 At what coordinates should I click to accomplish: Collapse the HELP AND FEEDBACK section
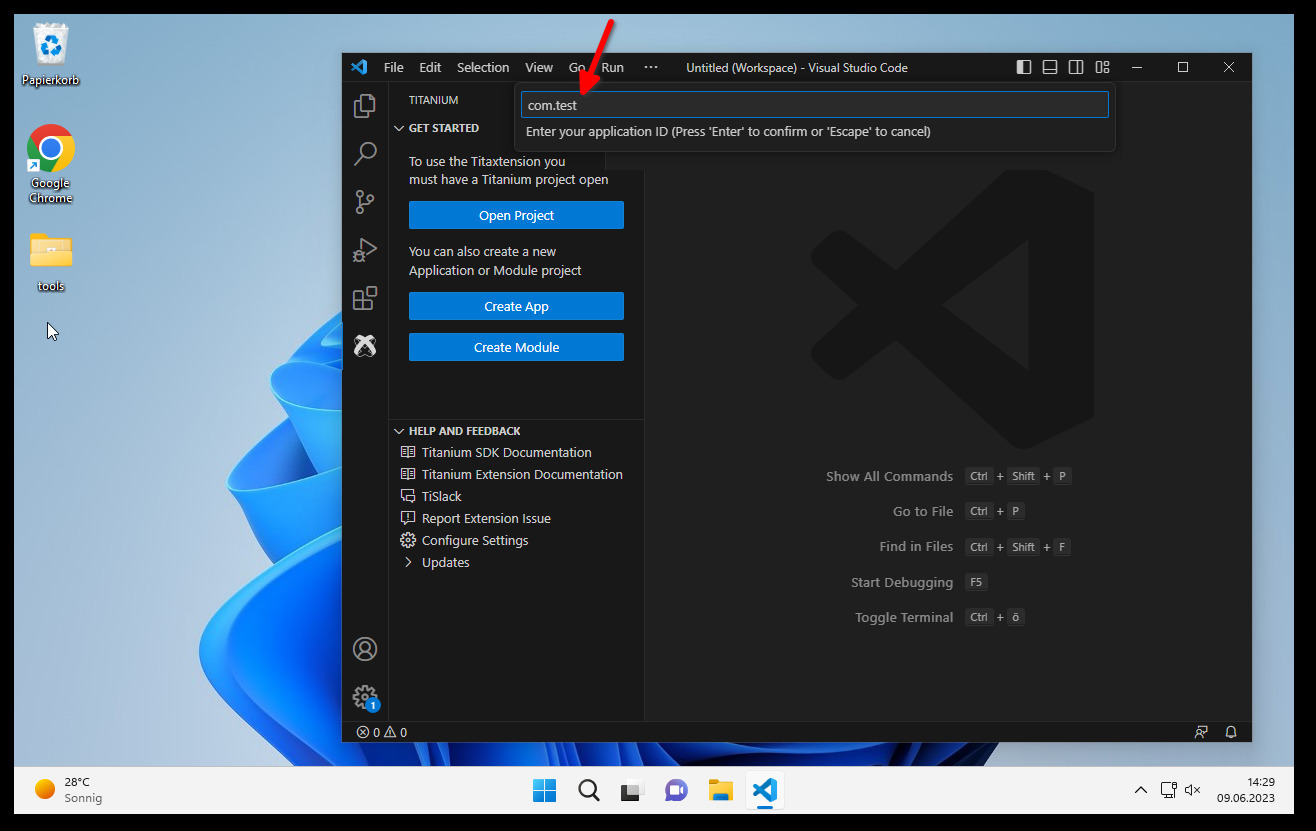pyautogui.click(x=464, y=431)
